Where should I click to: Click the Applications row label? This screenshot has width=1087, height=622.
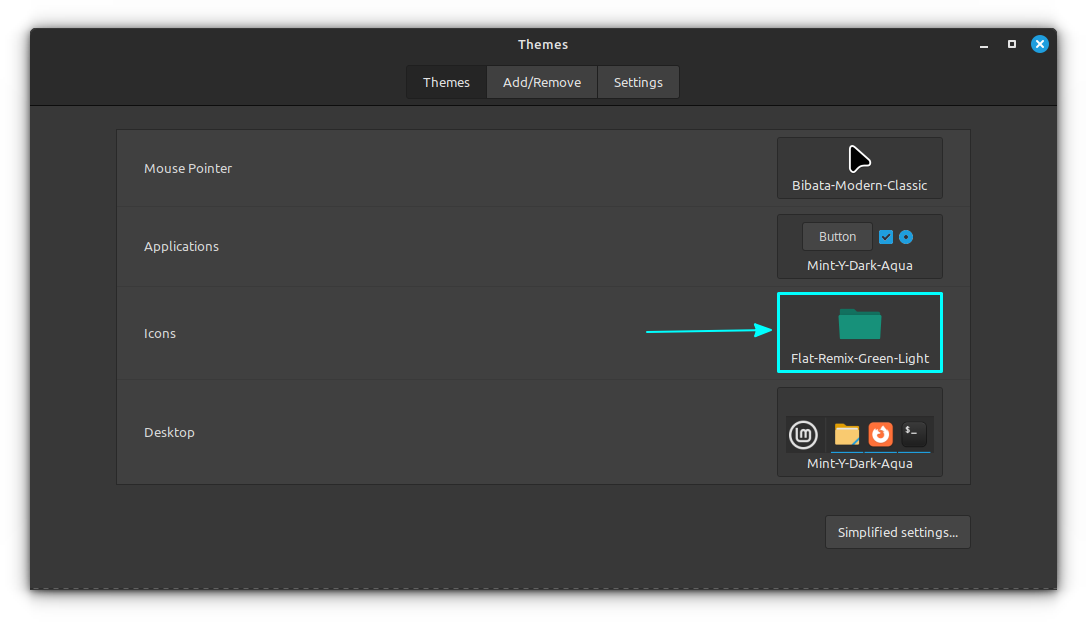click(x=182, y=247)
